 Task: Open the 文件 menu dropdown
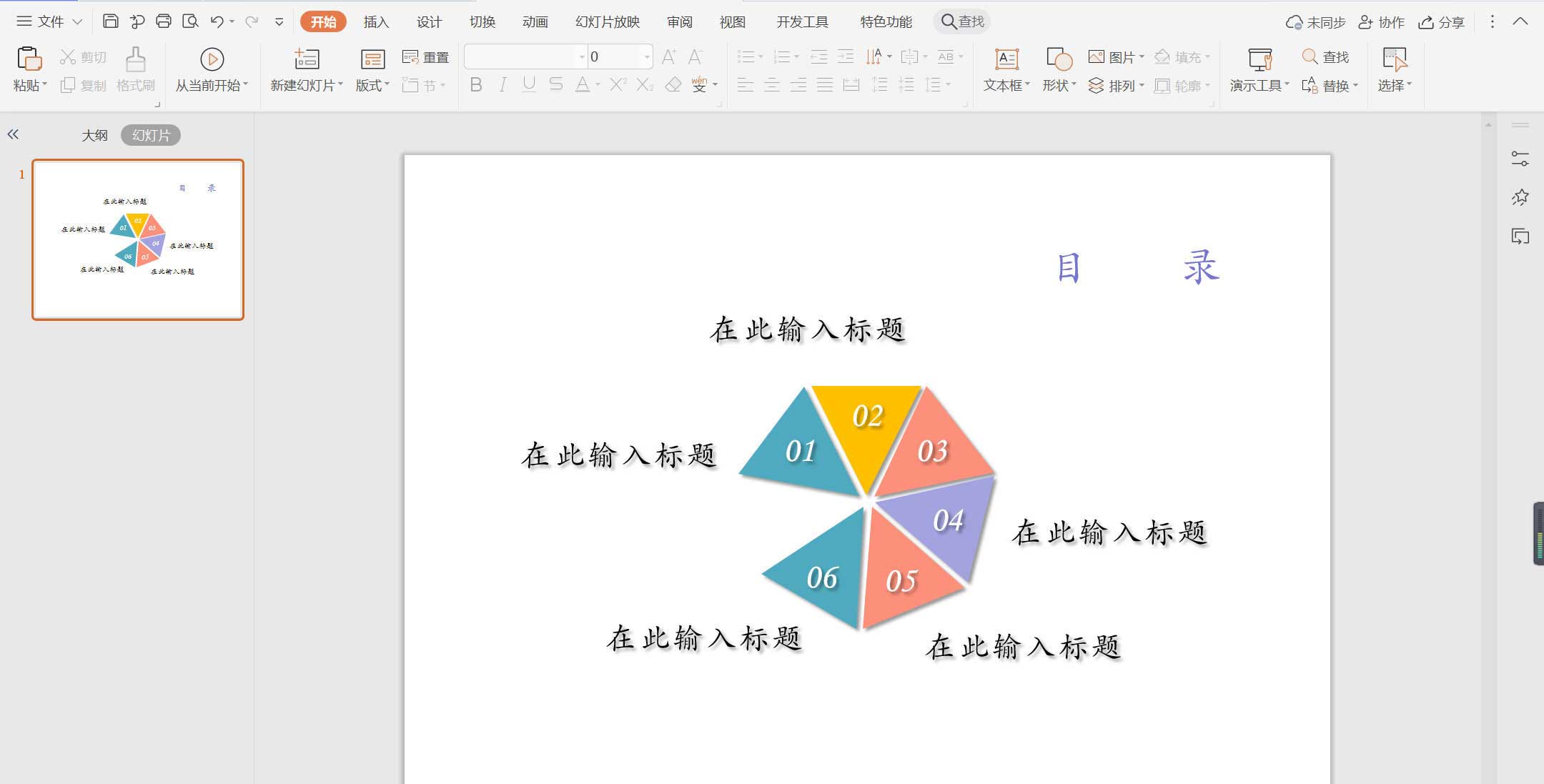49,21
